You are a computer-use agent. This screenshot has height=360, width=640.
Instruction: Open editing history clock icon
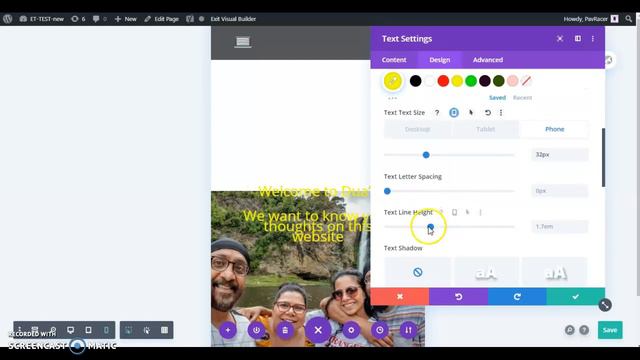(x=380, y=330)
